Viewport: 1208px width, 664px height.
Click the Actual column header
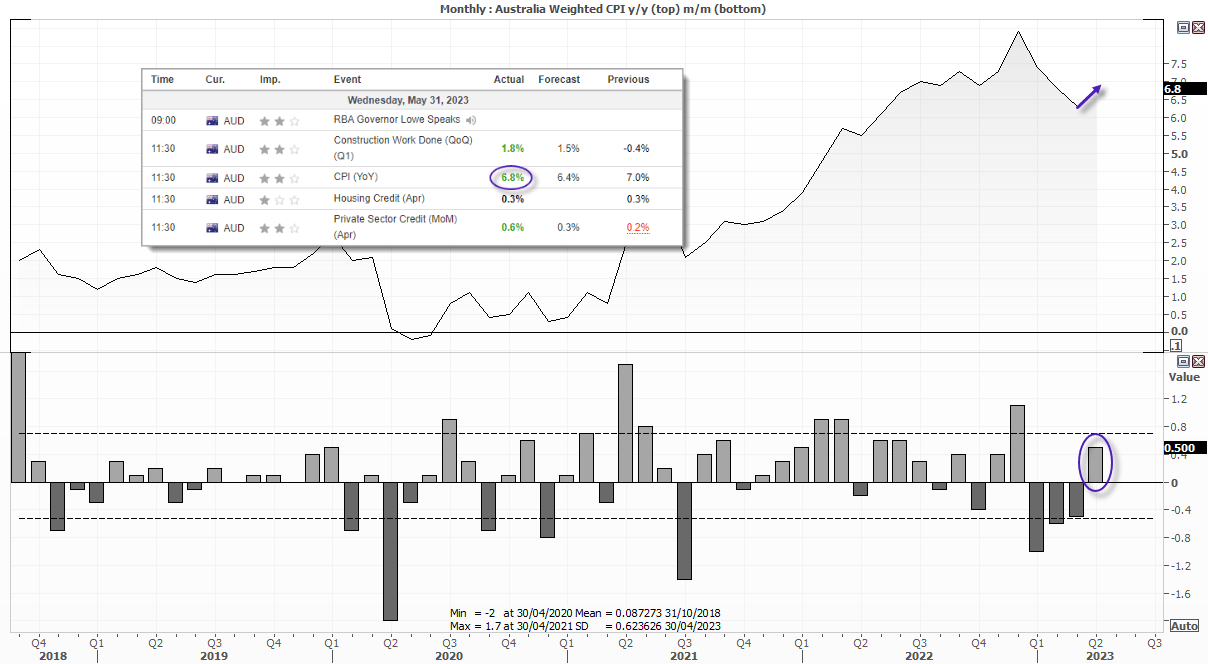(509, 79)
